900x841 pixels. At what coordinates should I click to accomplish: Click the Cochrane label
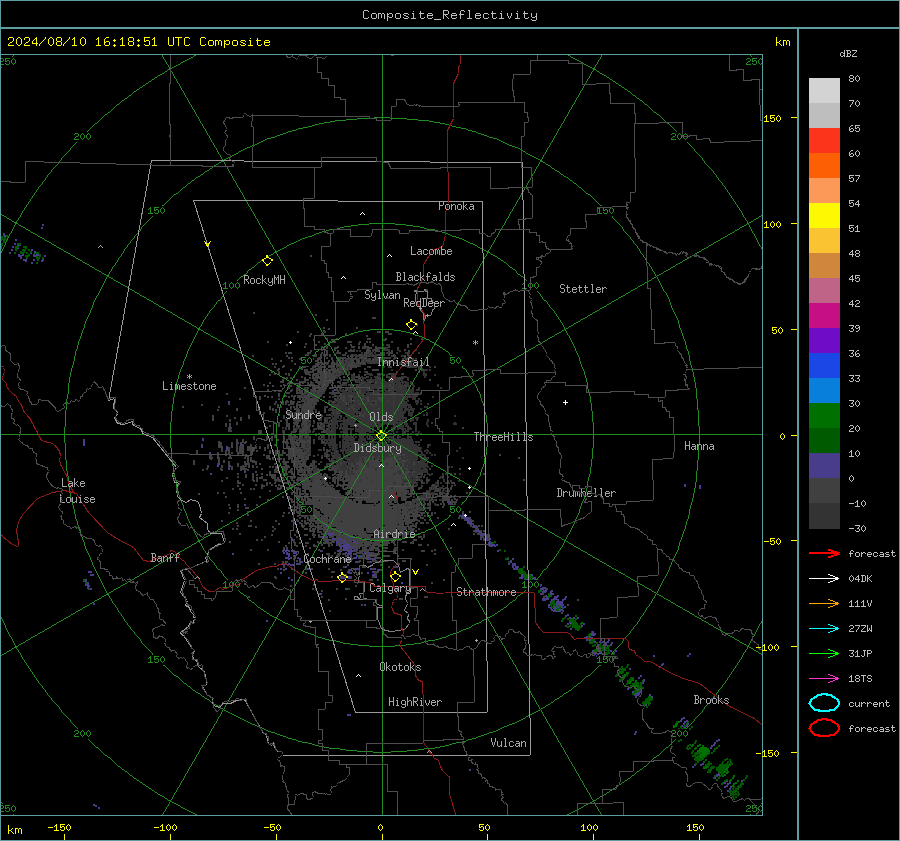point(327,559)
